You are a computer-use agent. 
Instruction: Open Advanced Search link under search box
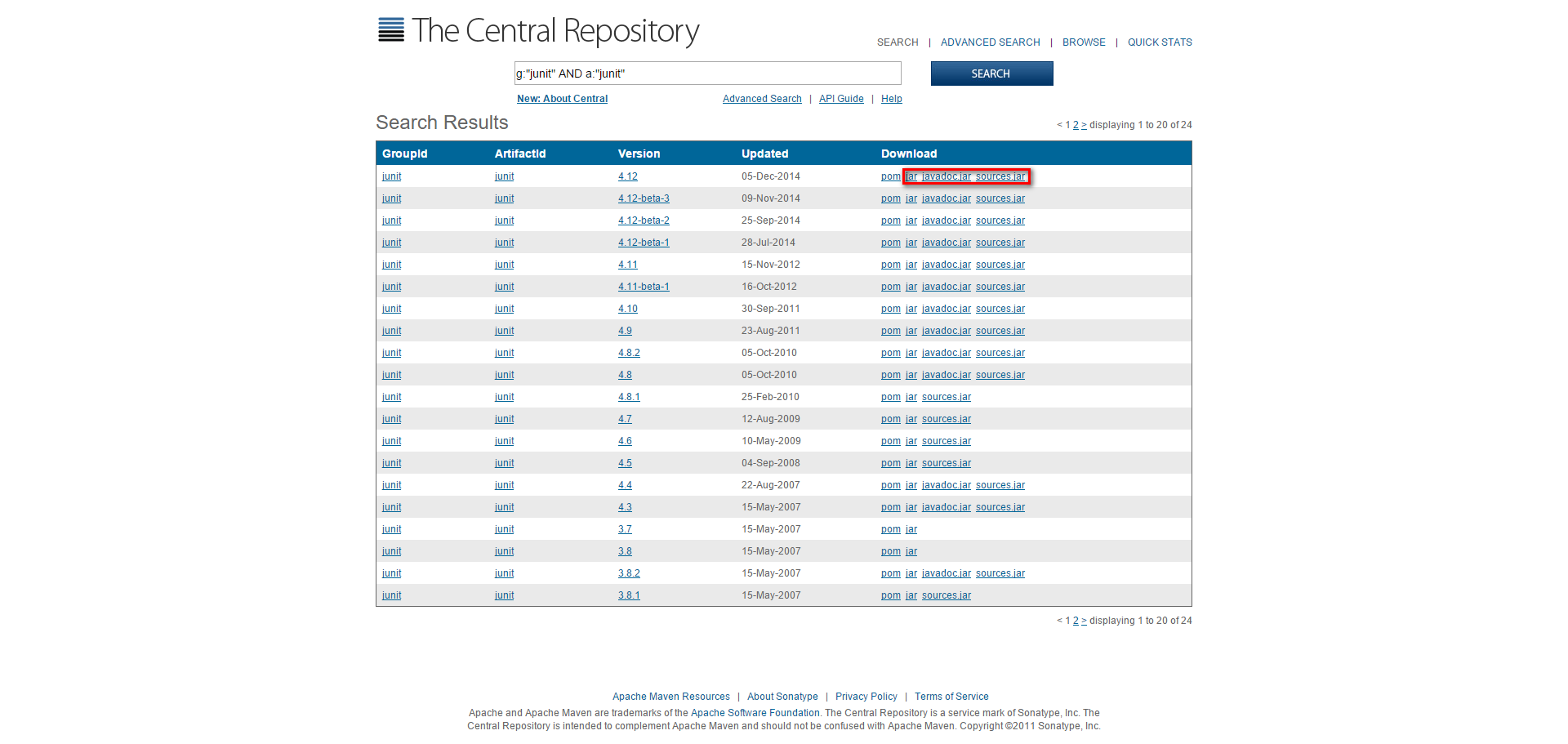click(x=762, y=99)
